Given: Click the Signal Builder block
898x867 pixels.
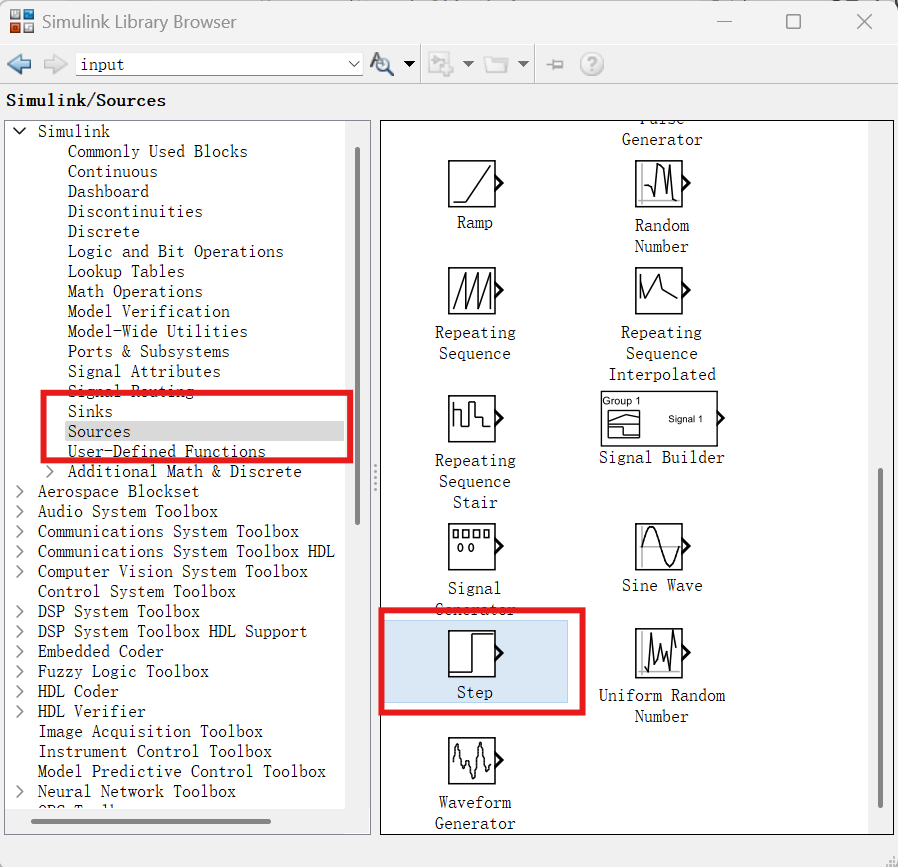Looking at the screenshot, I should (x=661, y=419).
